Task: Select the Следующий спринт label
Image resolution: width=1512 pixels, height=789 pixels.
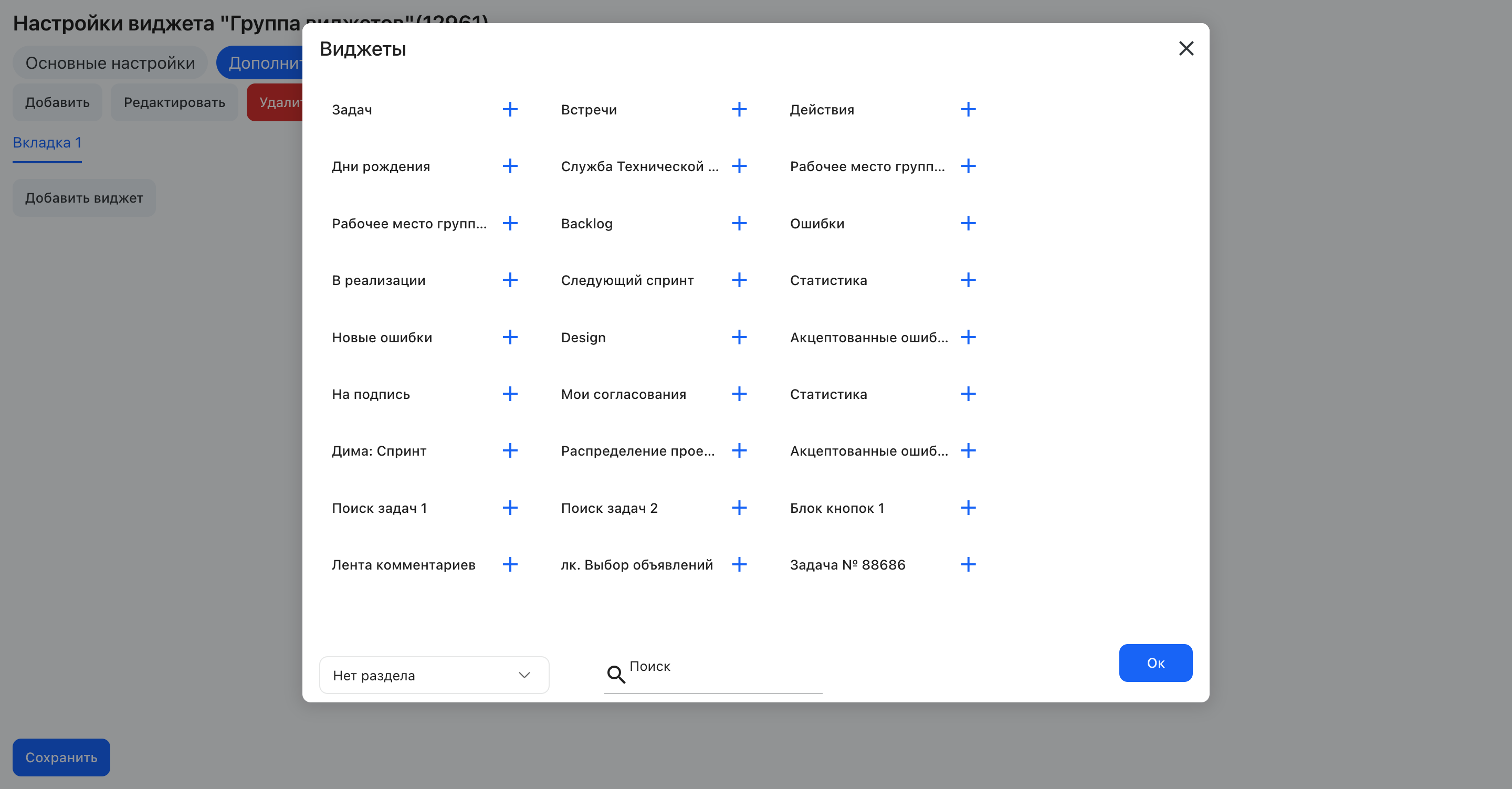Action: tap(627, 281)
